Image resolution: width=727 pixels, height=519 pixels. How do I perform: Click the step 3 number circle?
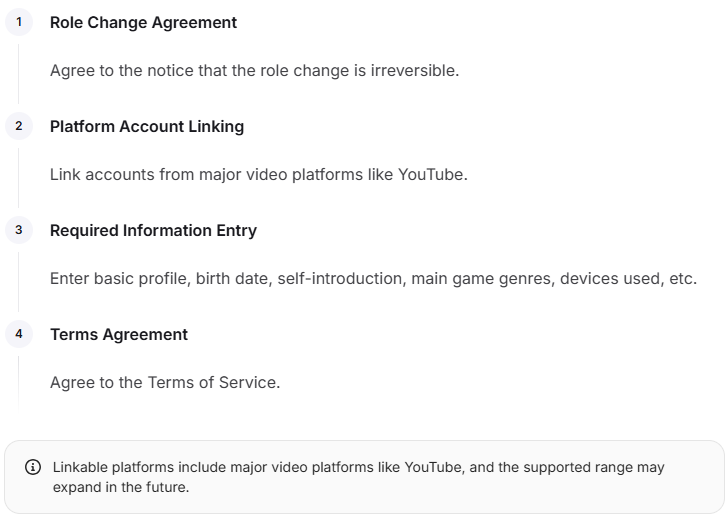(x=19, y=230)
